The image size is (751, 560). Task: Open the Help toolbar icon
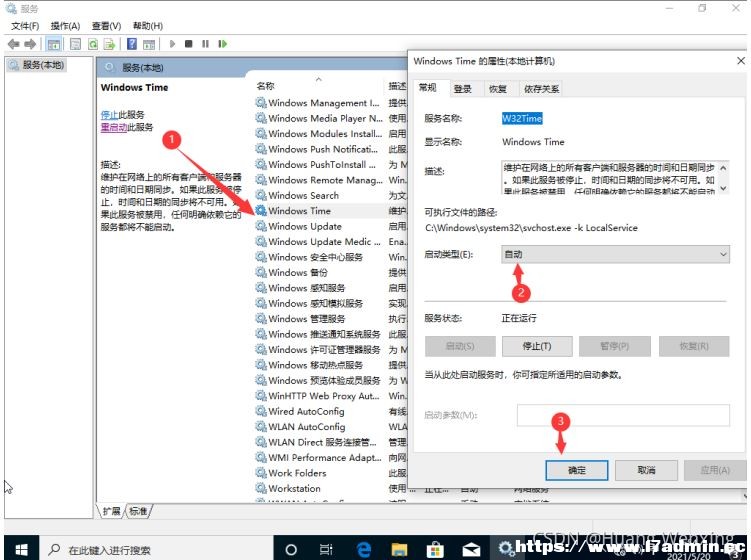tap(132, 44)
